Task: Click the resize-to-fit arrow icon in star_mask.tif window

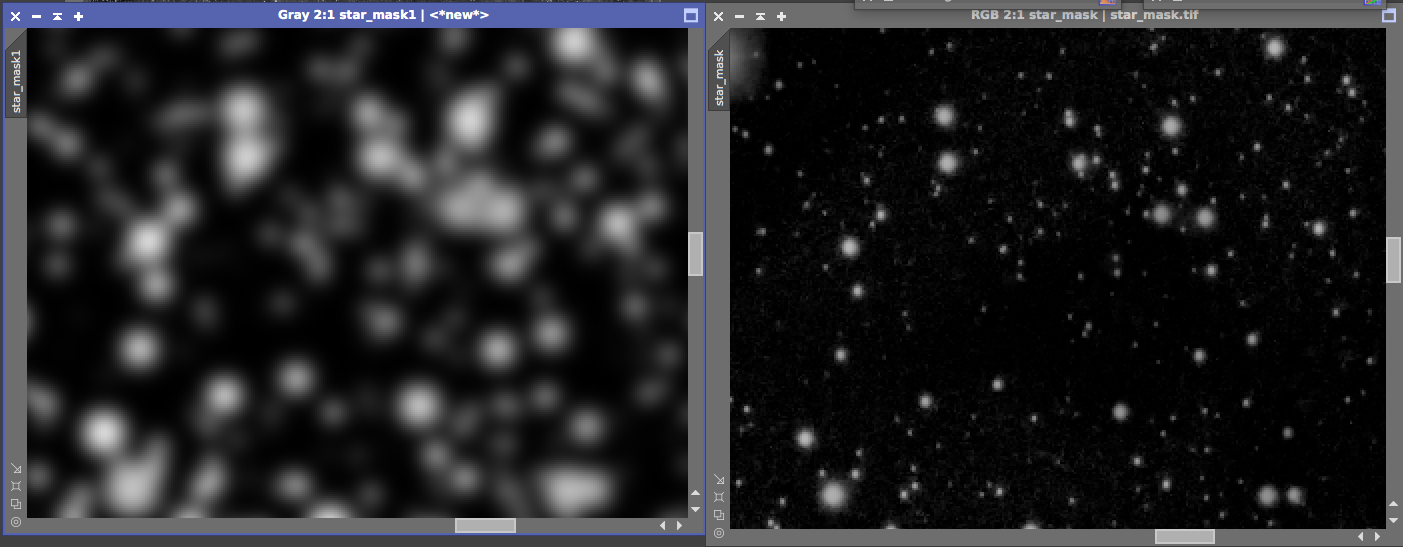Action: tap(719, 479)
